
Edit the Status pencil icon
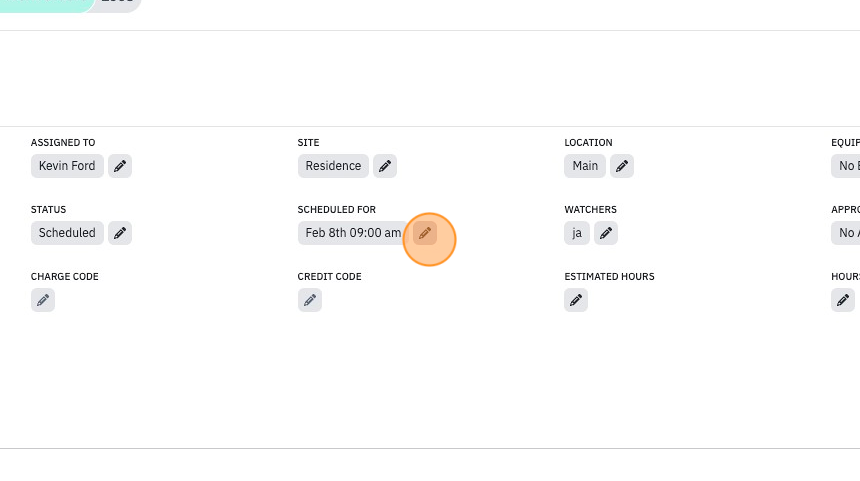[x=120, y=233]
